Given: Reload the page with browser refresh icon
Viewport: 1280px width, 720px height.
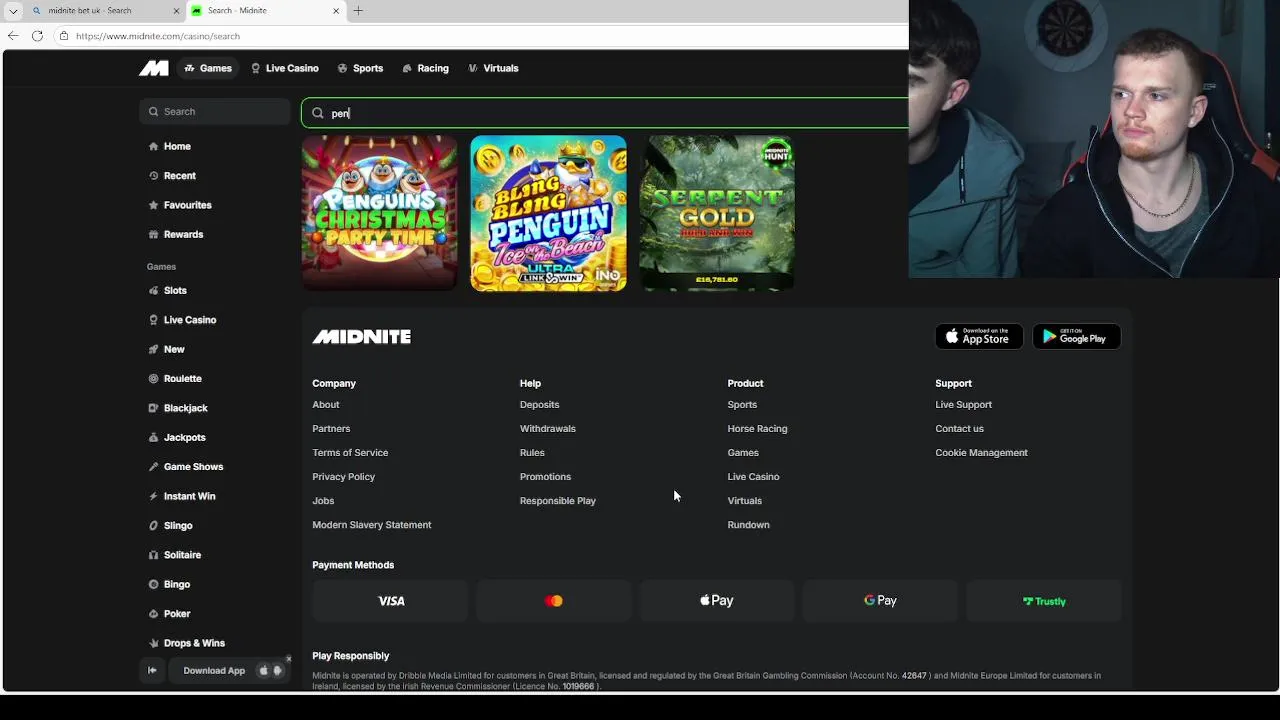Looking at the screenshot, I should [x=37, y=36].
